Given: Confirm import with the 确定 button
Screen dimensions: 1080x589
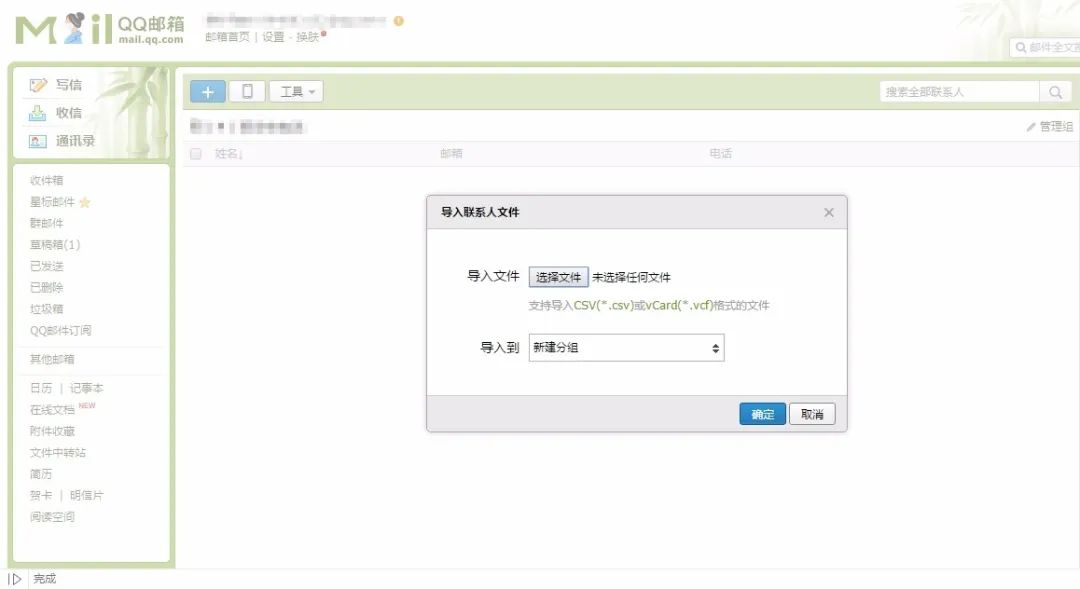Looking at the screenshot, I should (762, 413).
